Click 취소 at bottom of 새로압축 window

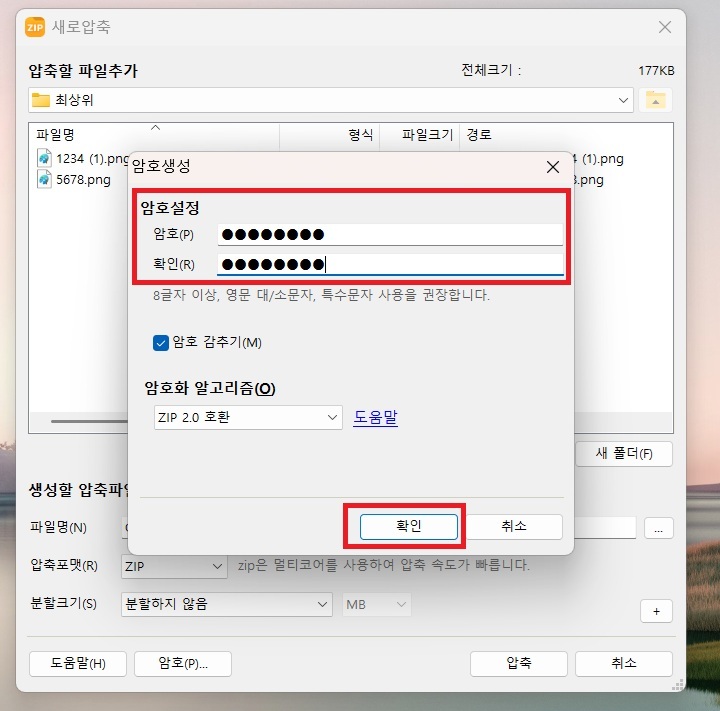tap(624, 663)
